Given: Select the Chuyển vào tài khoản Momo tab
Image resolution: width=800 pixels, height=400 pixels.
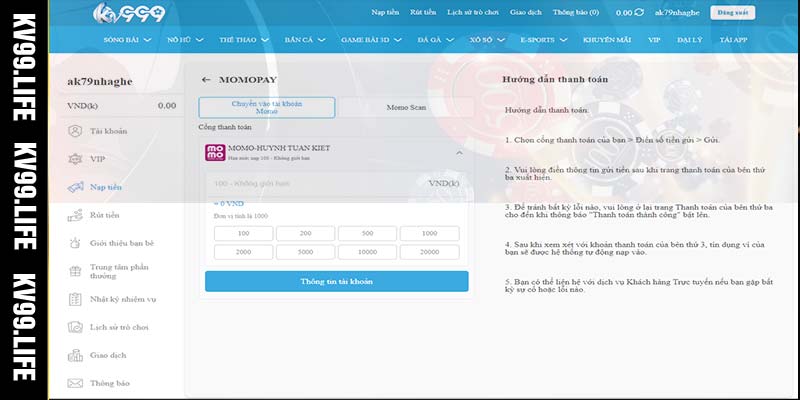Looking at the screenshot, I should pyautogui.click(x=267, y=107).
